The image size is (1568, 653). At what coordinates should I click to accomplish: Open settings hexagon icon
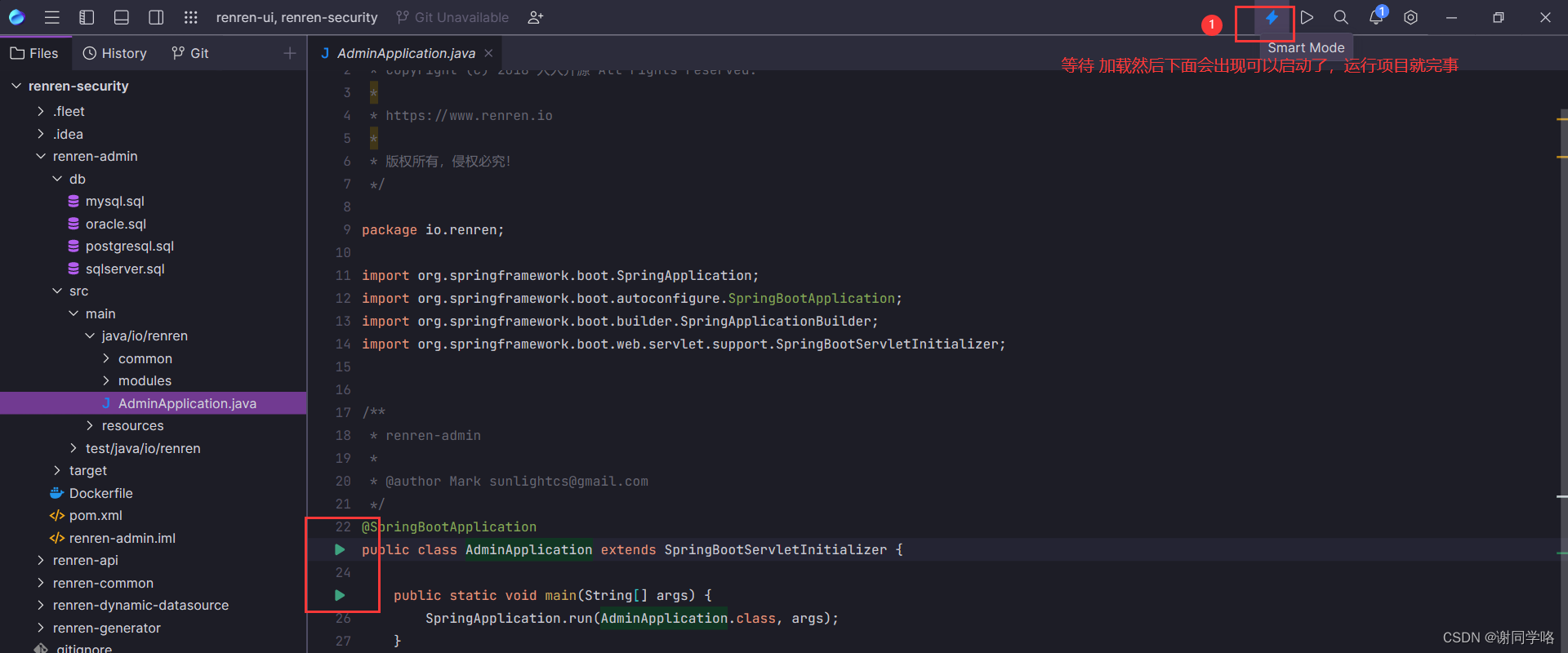(1410, 17)
